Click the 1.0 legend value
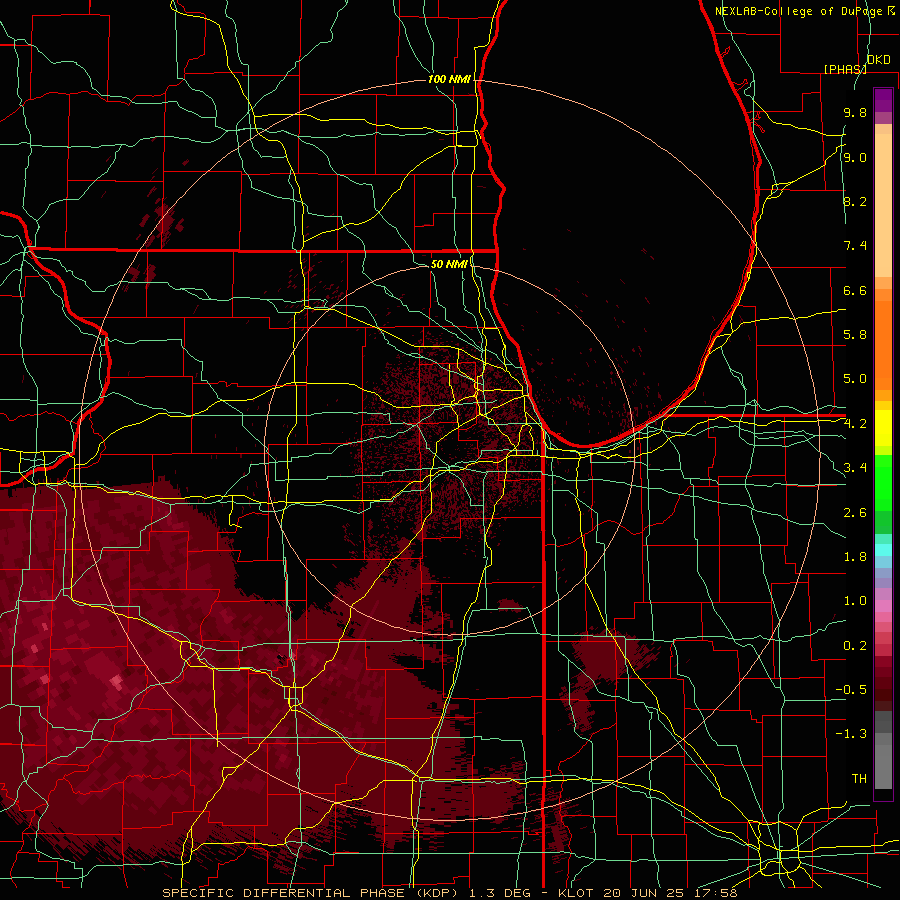This screenshot has width=900, height=900. pyautogui.click(x=855, y=601)
